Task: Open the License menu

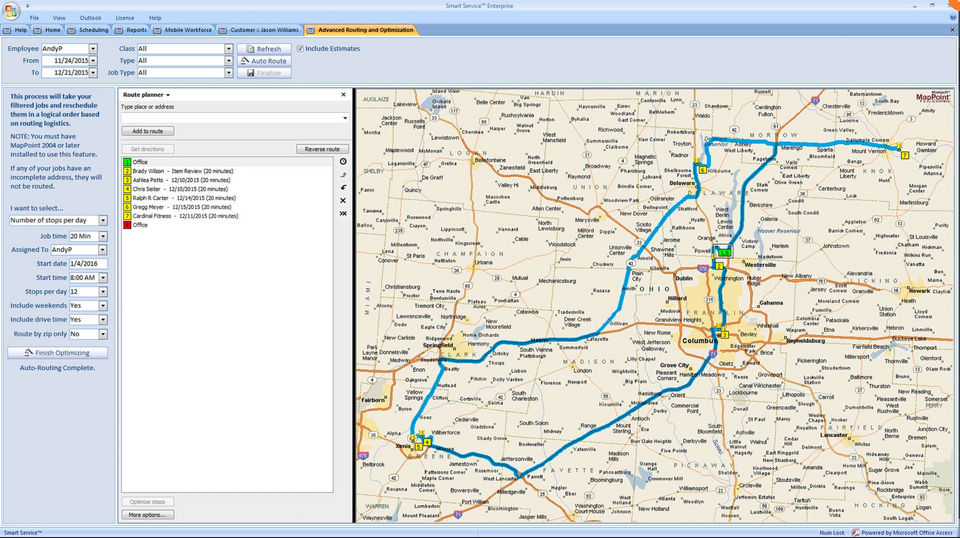Action: (125, 18)
